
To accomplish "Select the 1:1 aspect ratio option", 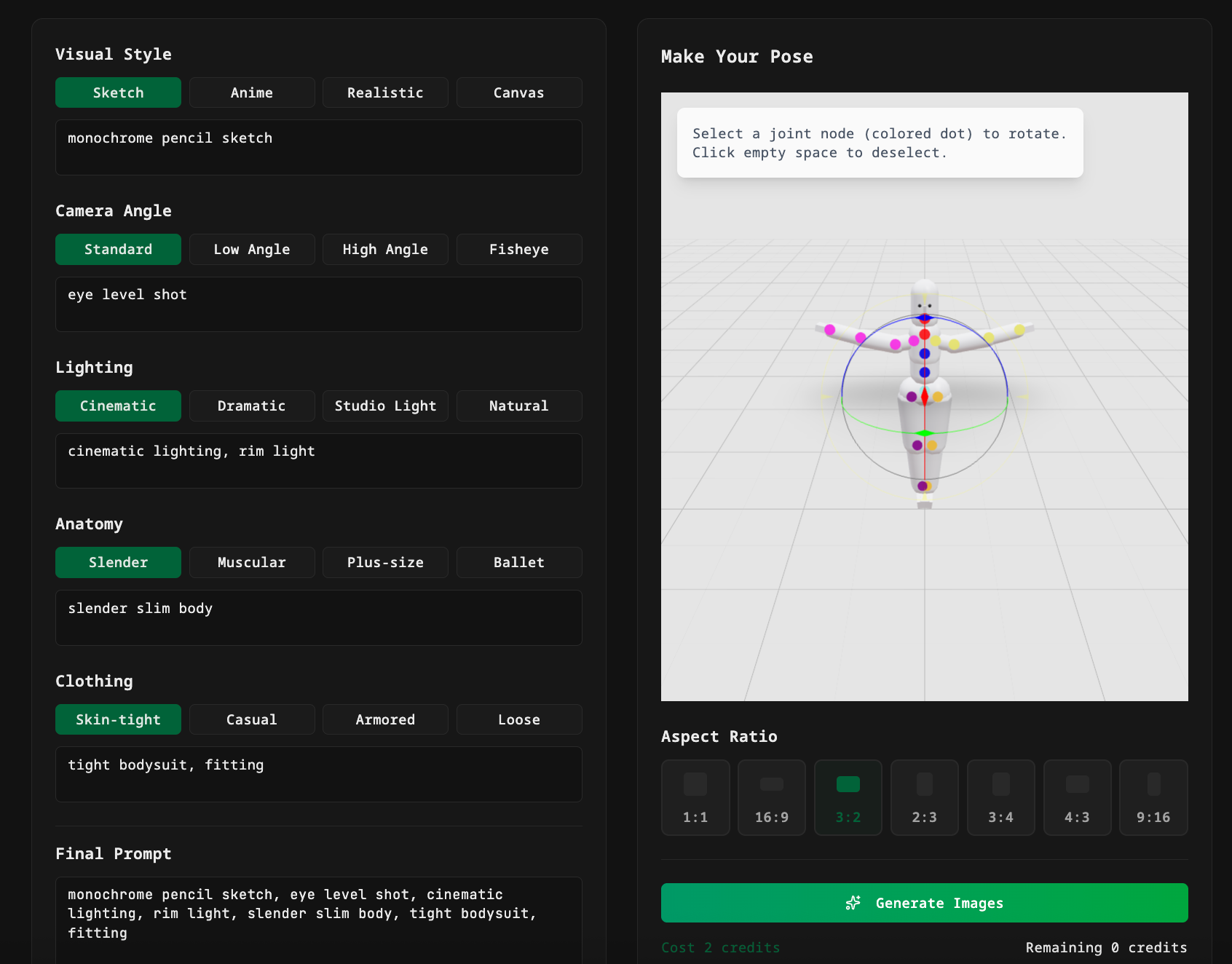I will (x=695, y=797).
